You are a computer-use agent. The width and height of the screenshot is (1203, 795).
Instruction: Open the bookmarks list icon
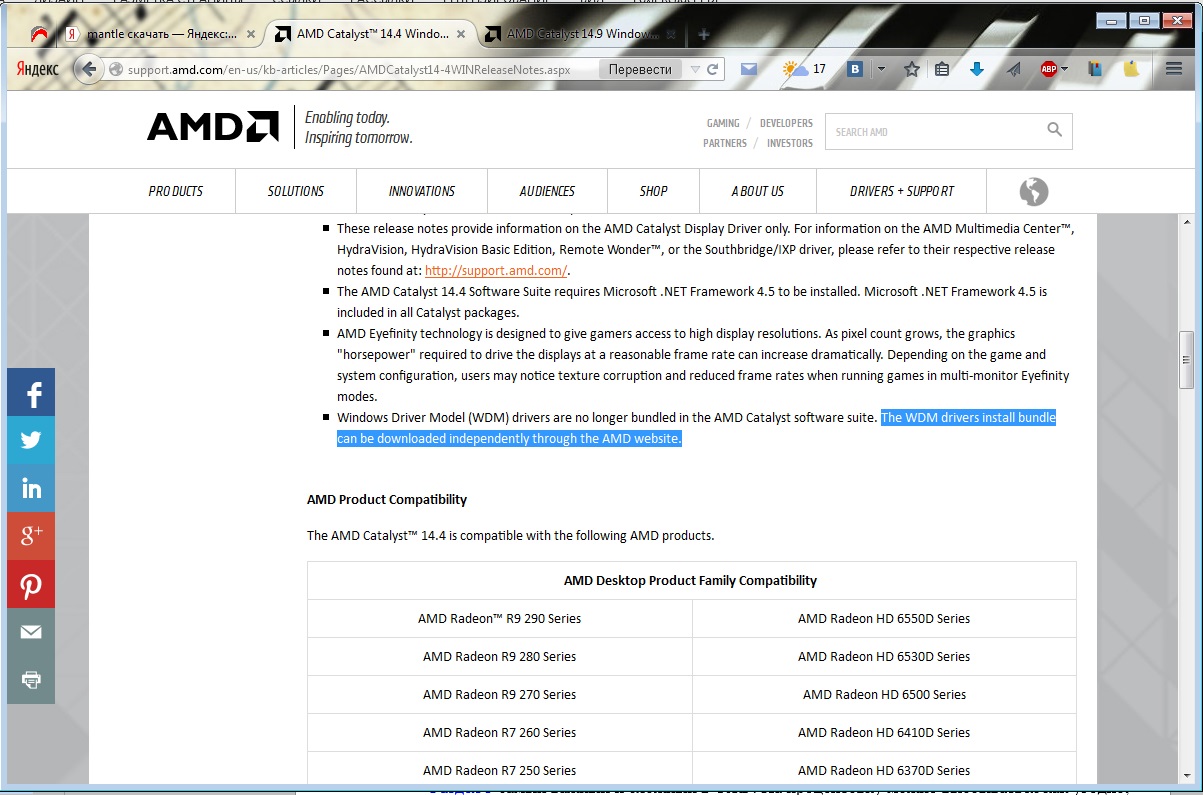coord(942,69)
